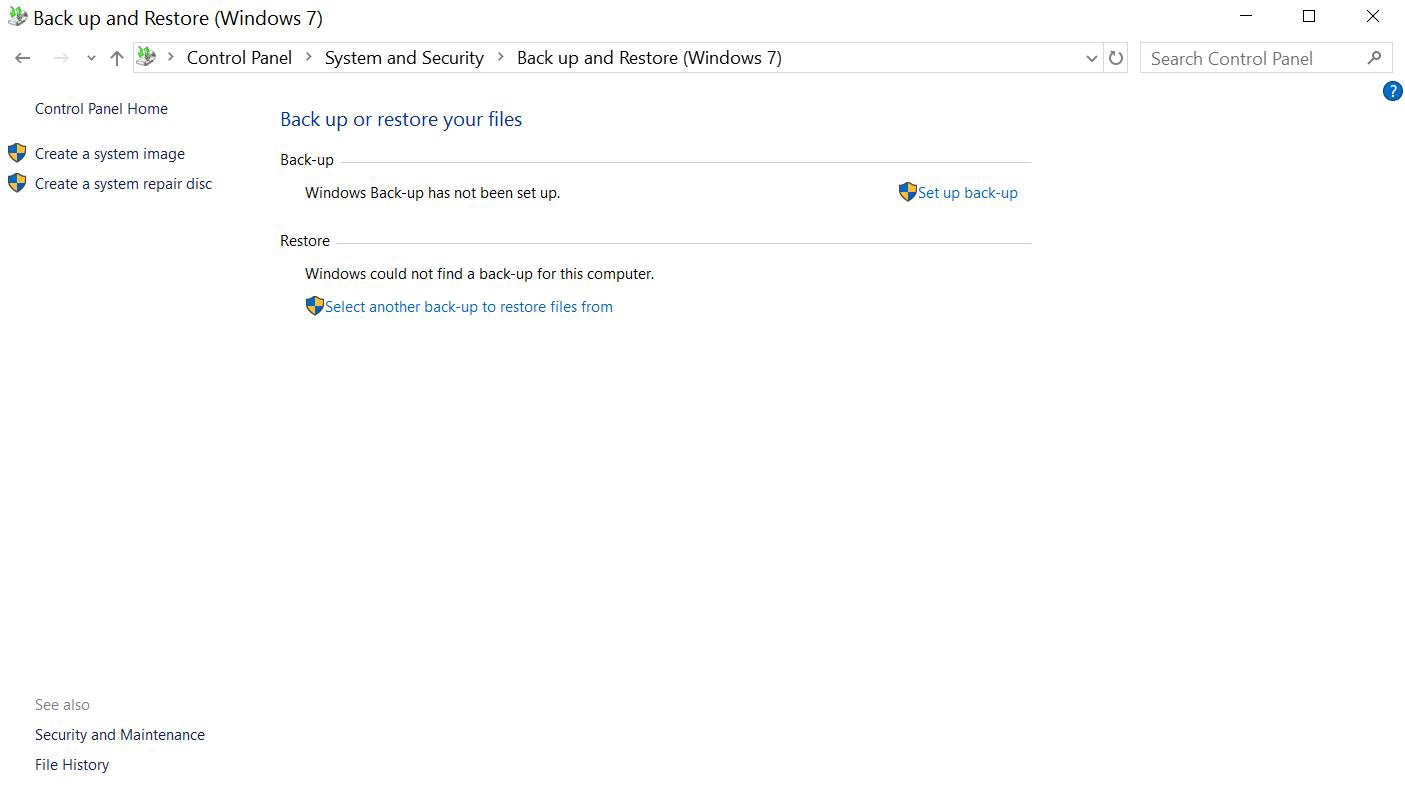The image size is (1405, 795).
Task: Go to System and Security breadcrumb
Action: [x=404, y=58]
